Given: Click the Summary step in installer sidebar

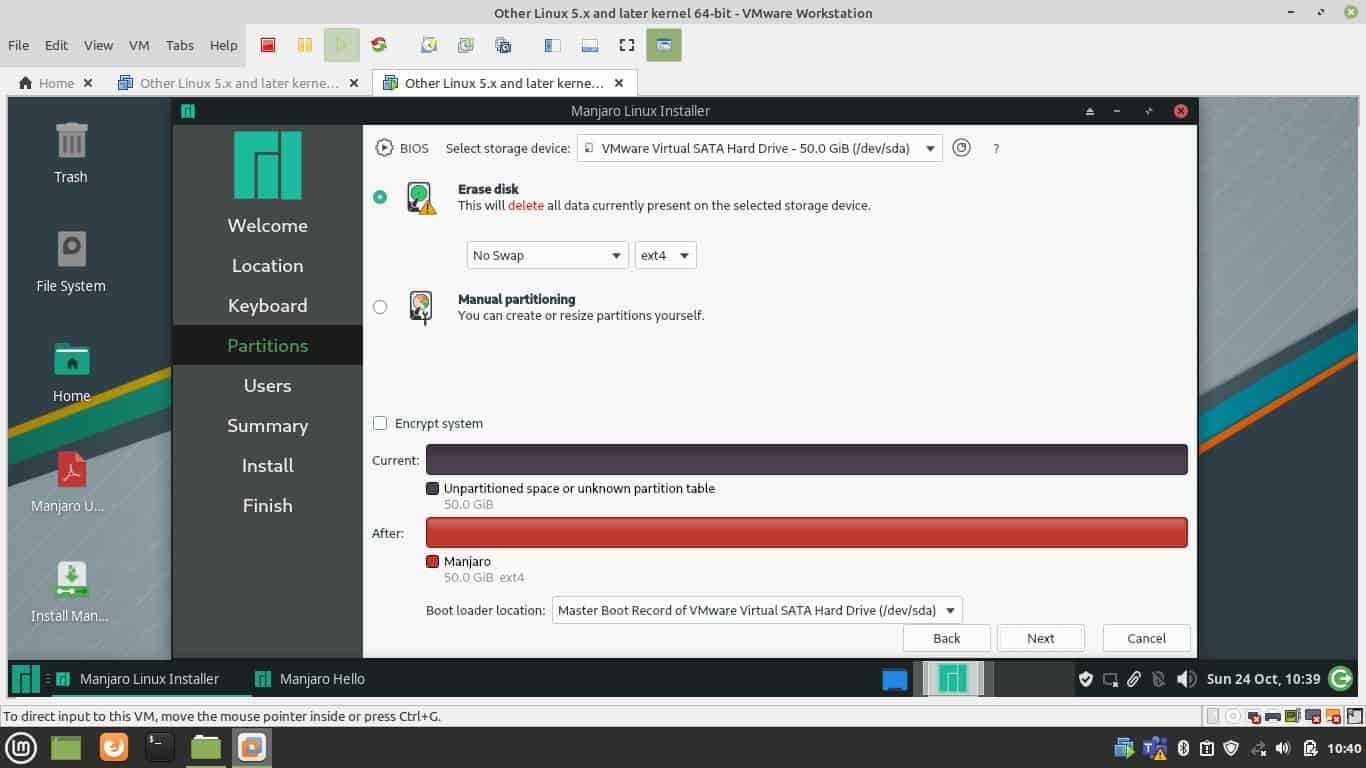Looking at the screenshot, I should 267,426.
